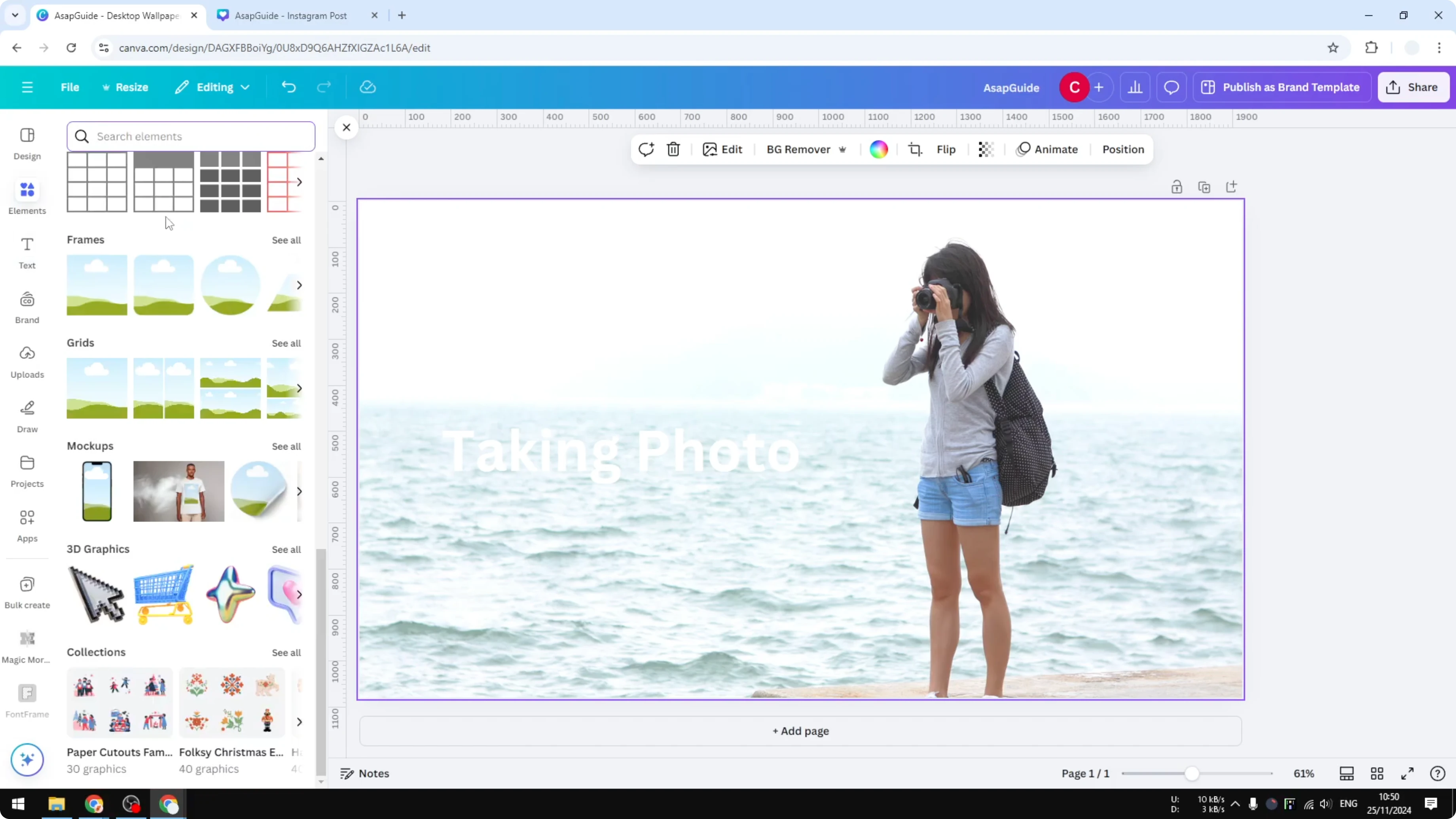Screen dimensions: 1456x819
Task: Open the Draw tool panel
Action: pyautogui.click(x=27, y=415)
